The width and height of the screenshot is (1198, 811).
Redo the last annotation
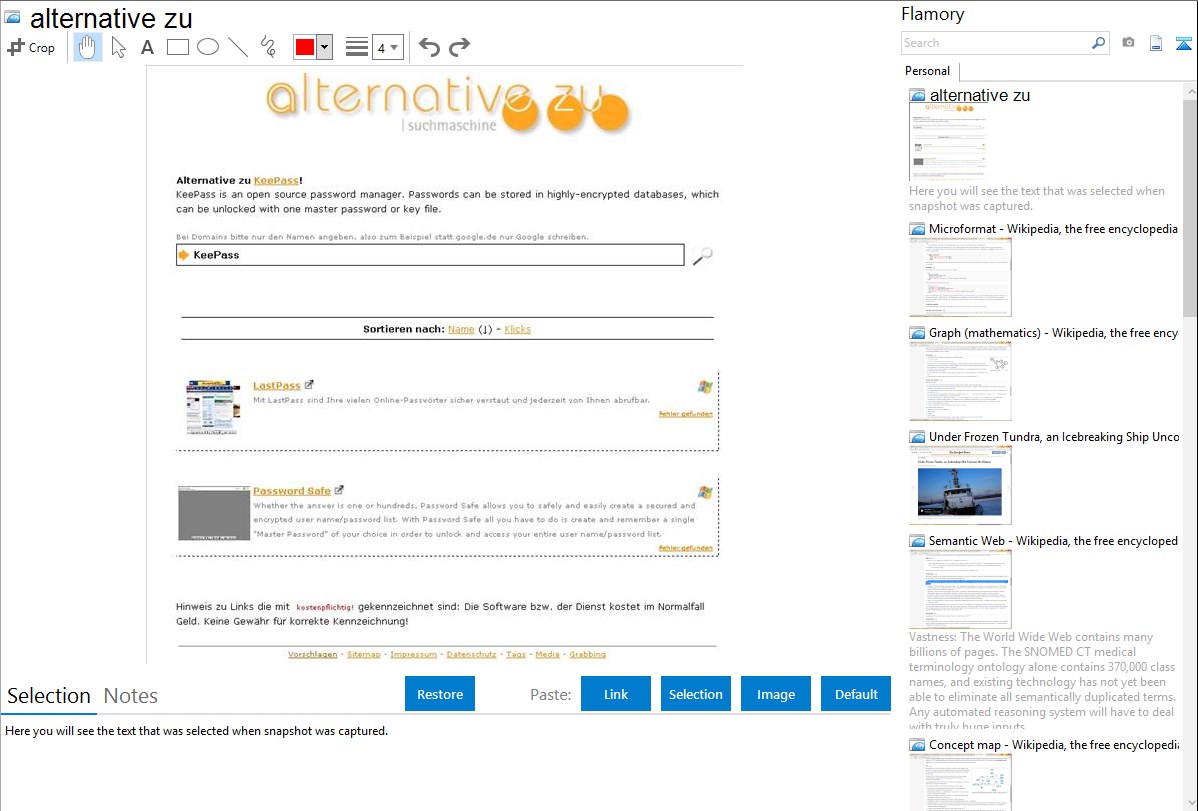tap(459, 47)
